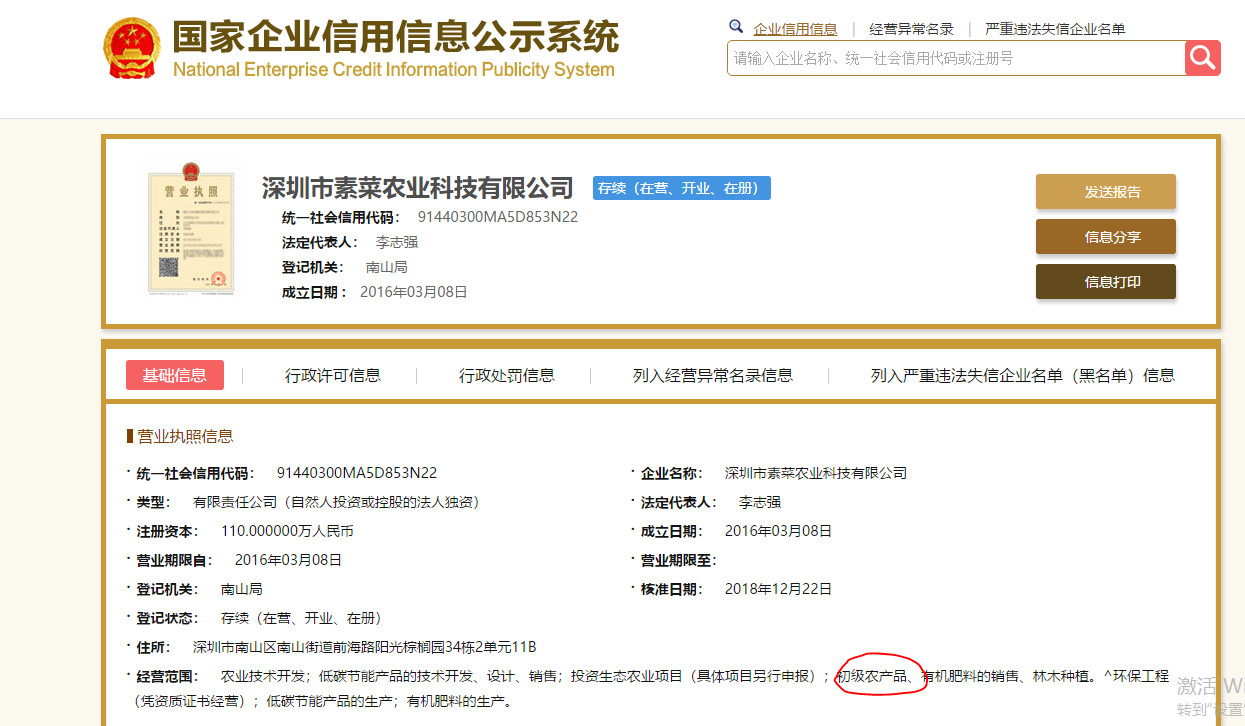Click the header credit code 91440300MA5D853N22
Image resolution: width=1245 pixels, height=726 pixels.
click(498, 217)
